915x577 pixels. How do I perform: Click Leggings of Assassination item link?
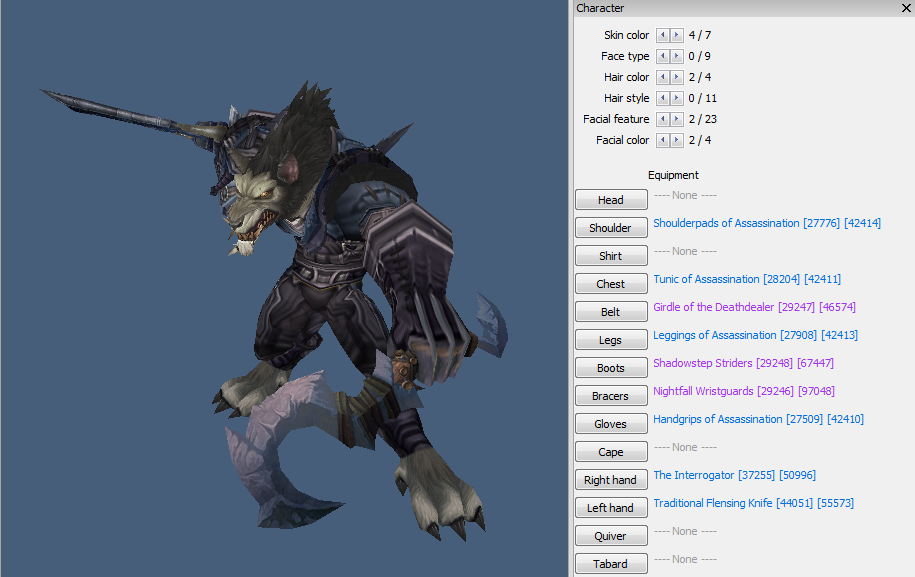755,335
